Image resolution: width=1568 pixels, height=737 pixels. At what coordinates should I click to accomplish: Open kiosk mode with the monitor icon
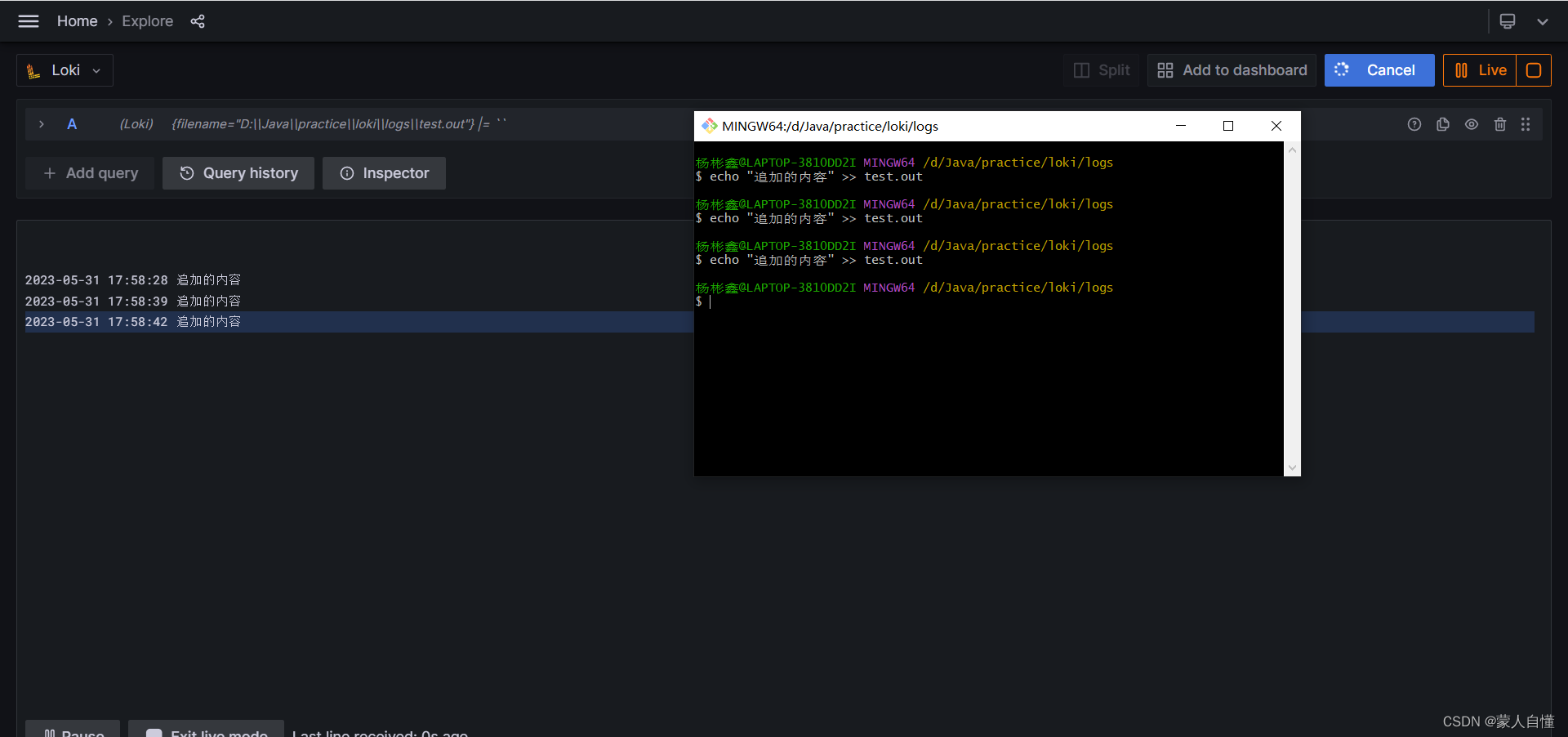1507,20
